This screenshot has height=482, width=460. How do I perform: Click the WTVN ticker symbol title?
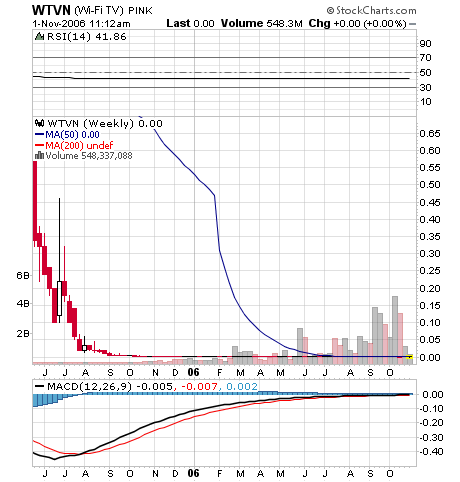coord(51,10)
